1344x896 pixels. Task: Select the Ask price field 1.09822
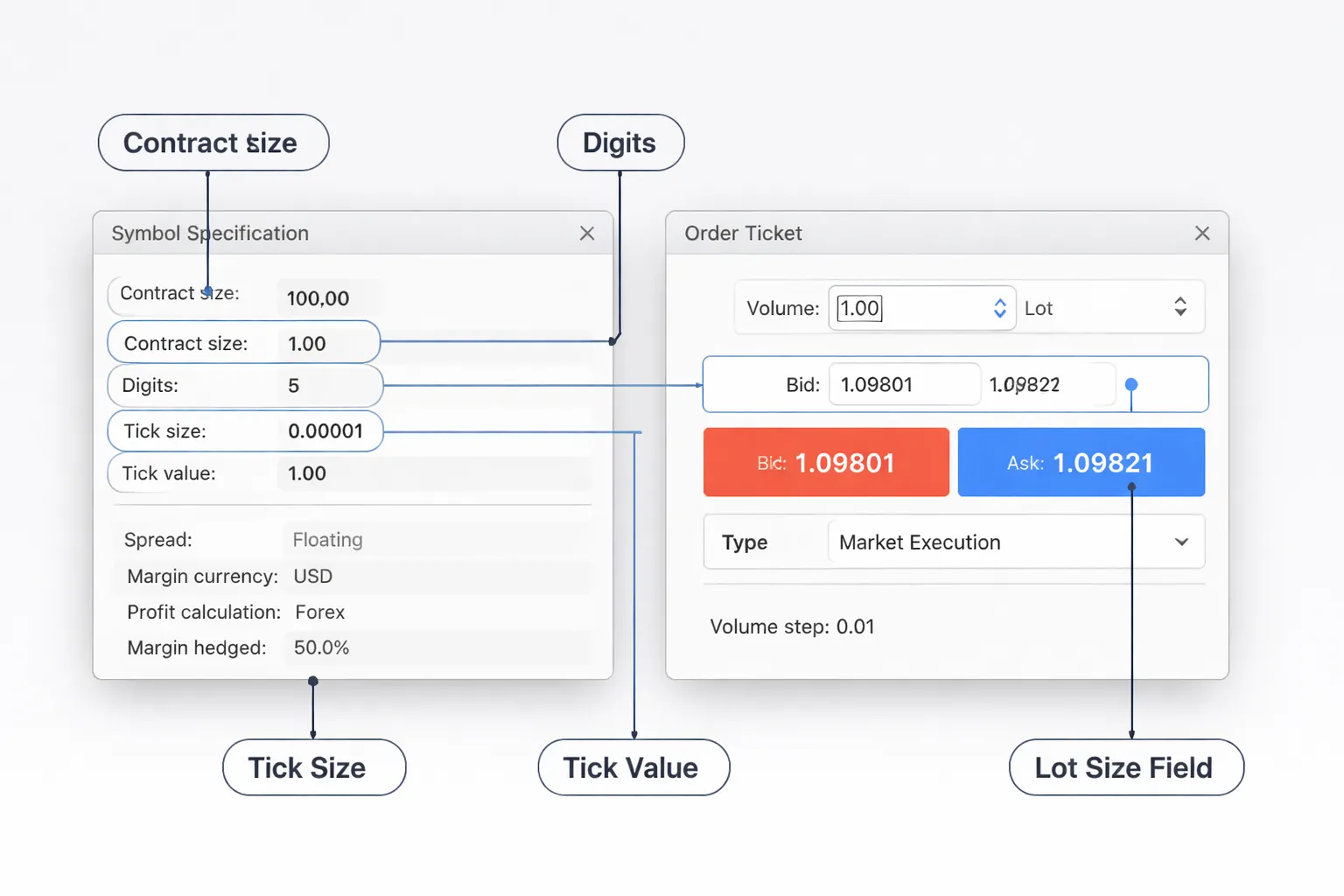(x=1048, y=384)
